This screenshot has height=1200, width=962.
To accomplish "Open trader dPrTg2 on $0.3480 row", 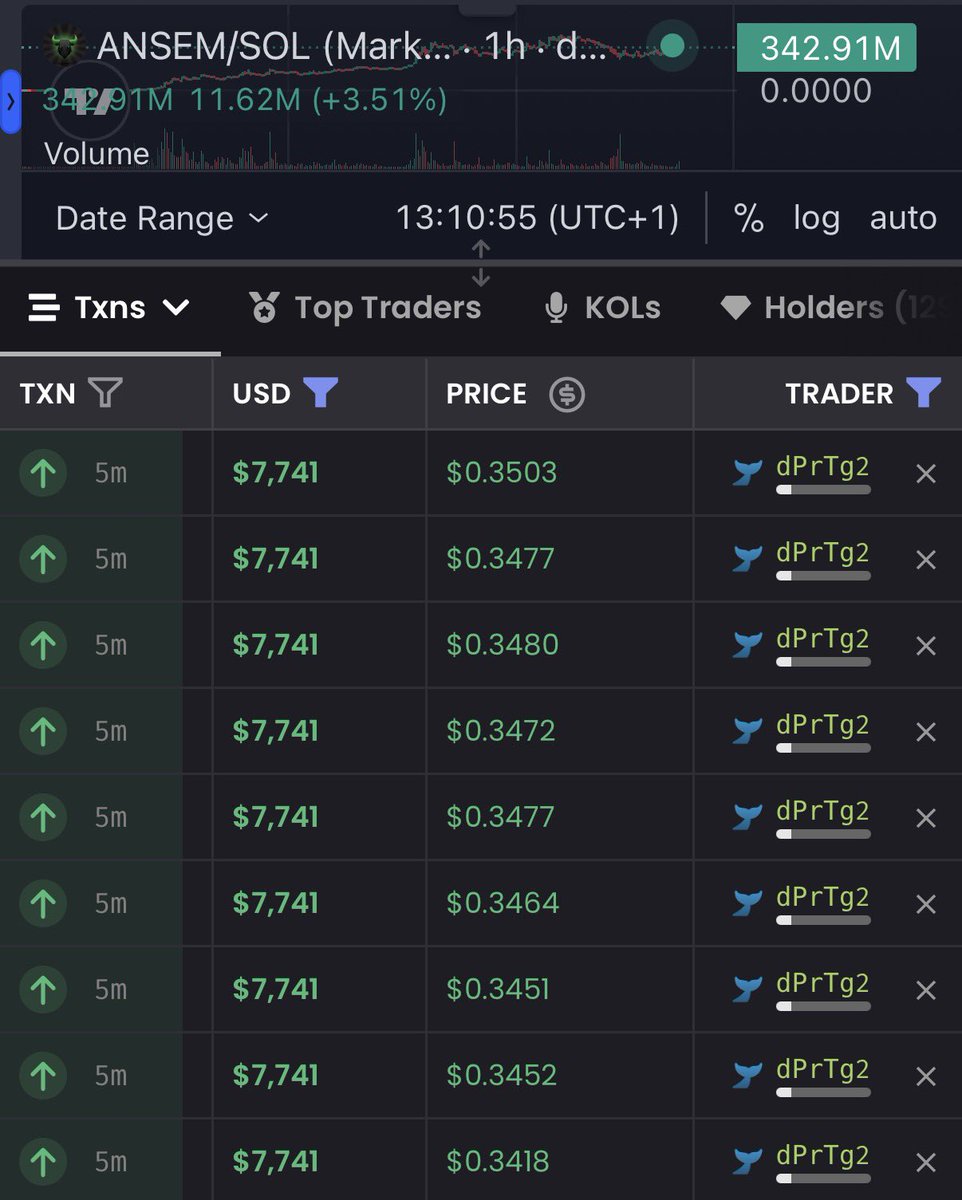I will coord(822,639).
